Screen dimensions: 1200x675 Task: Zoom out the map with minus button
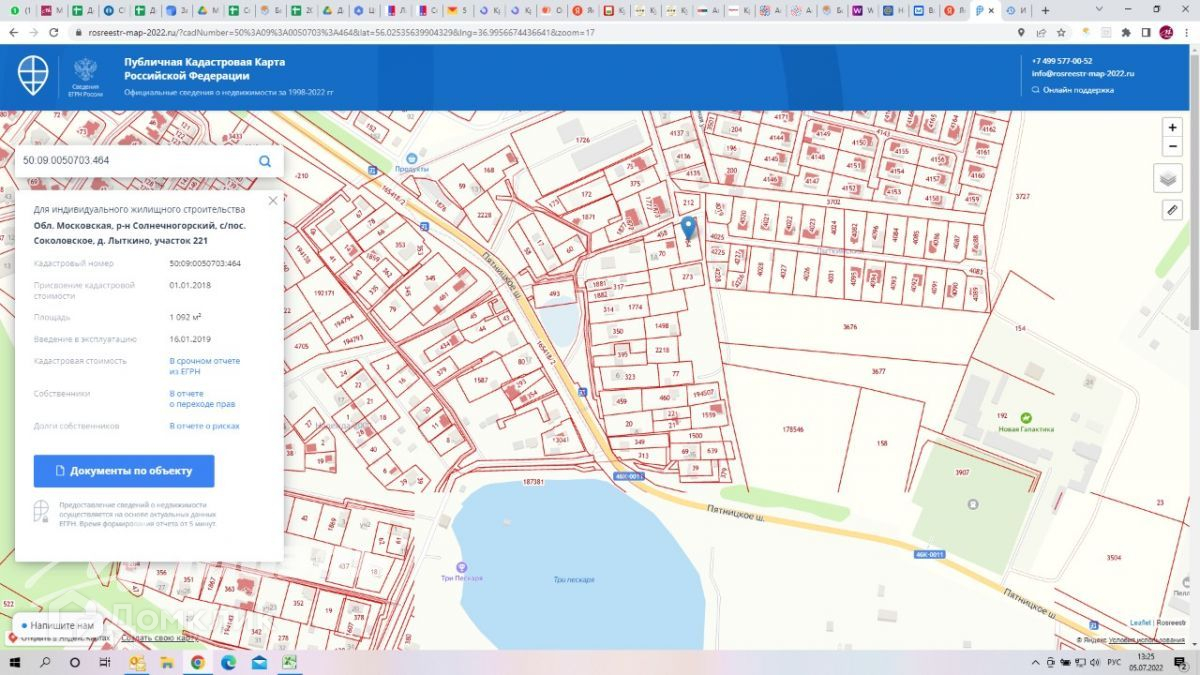[1172, 147]
